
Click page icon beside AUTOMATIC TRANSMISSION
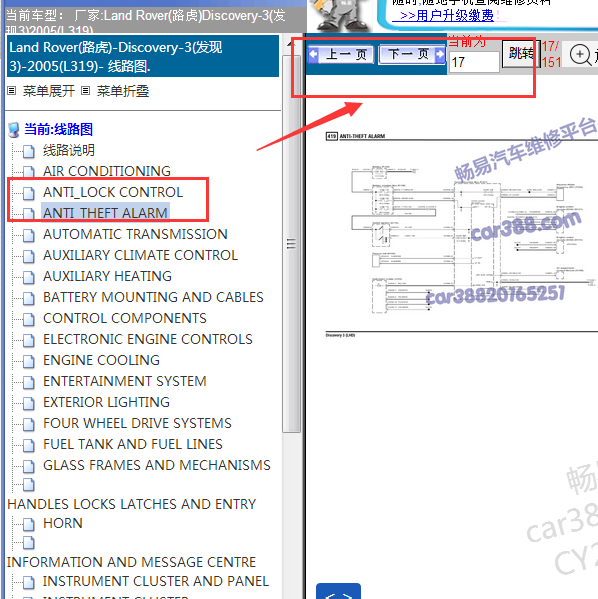[x=29, y=235]
